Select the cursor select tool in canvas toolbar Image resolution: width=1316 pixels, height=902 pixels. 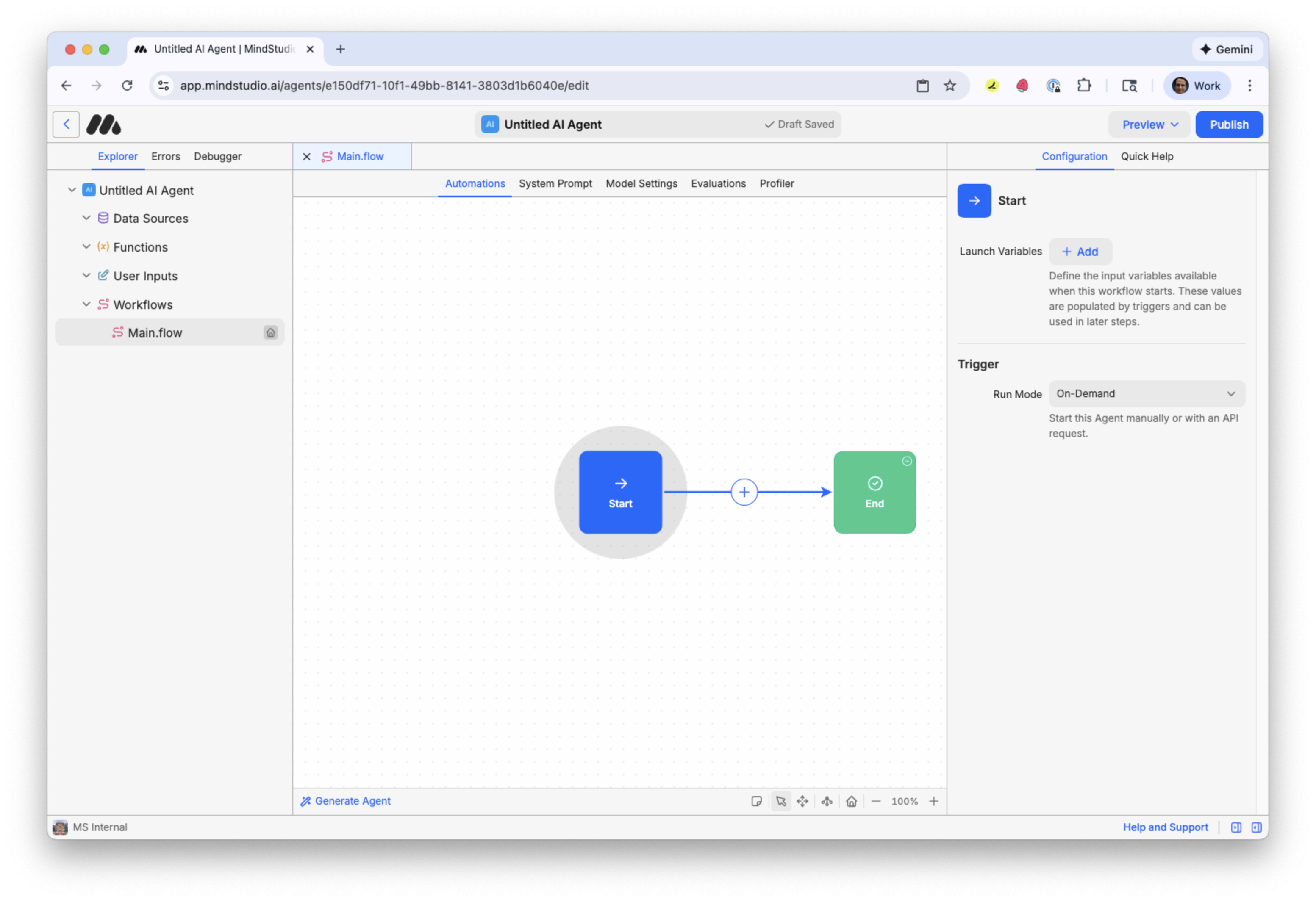(781, 801)
